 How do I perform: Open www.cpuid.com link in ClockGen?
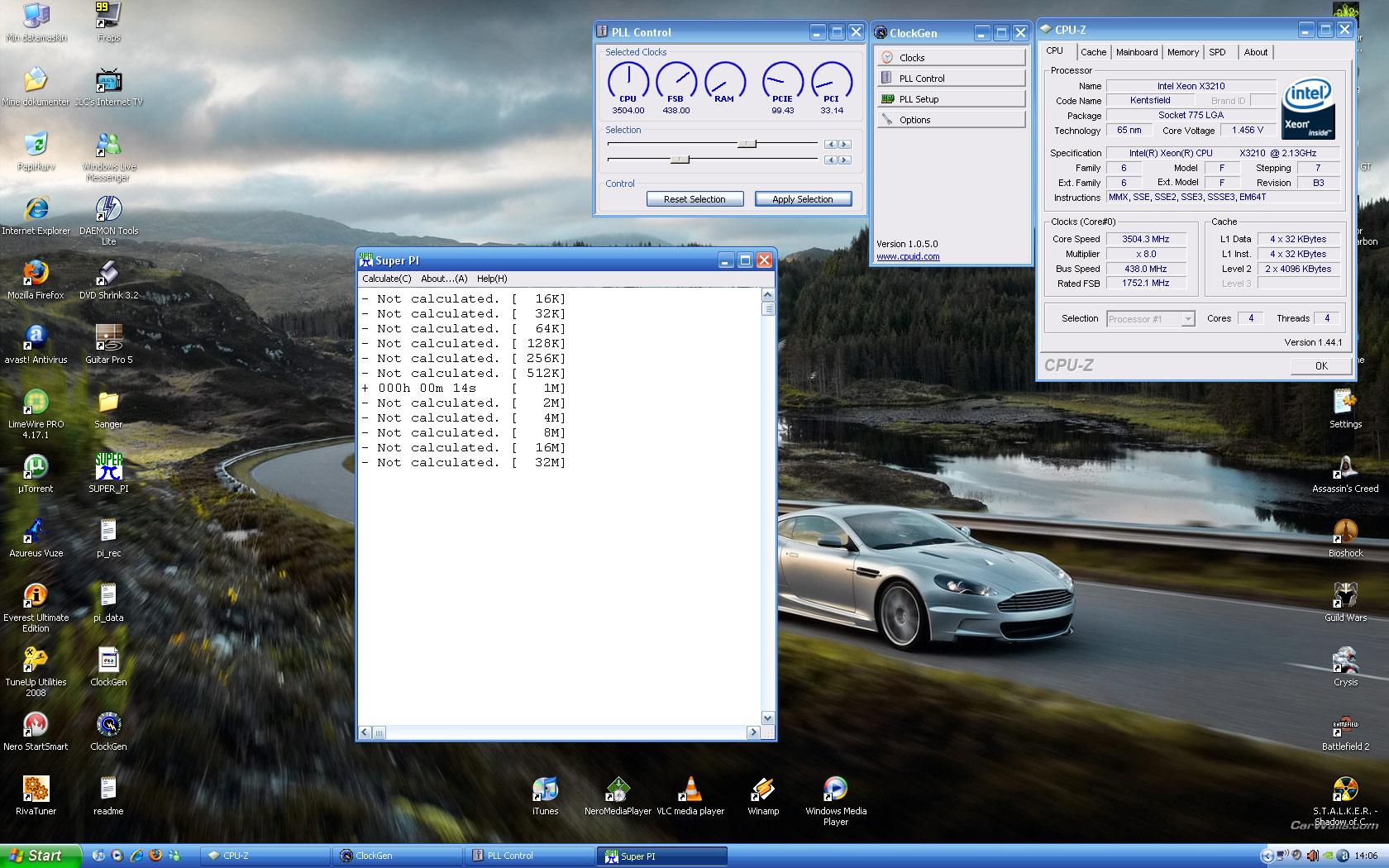click(908, 256)
